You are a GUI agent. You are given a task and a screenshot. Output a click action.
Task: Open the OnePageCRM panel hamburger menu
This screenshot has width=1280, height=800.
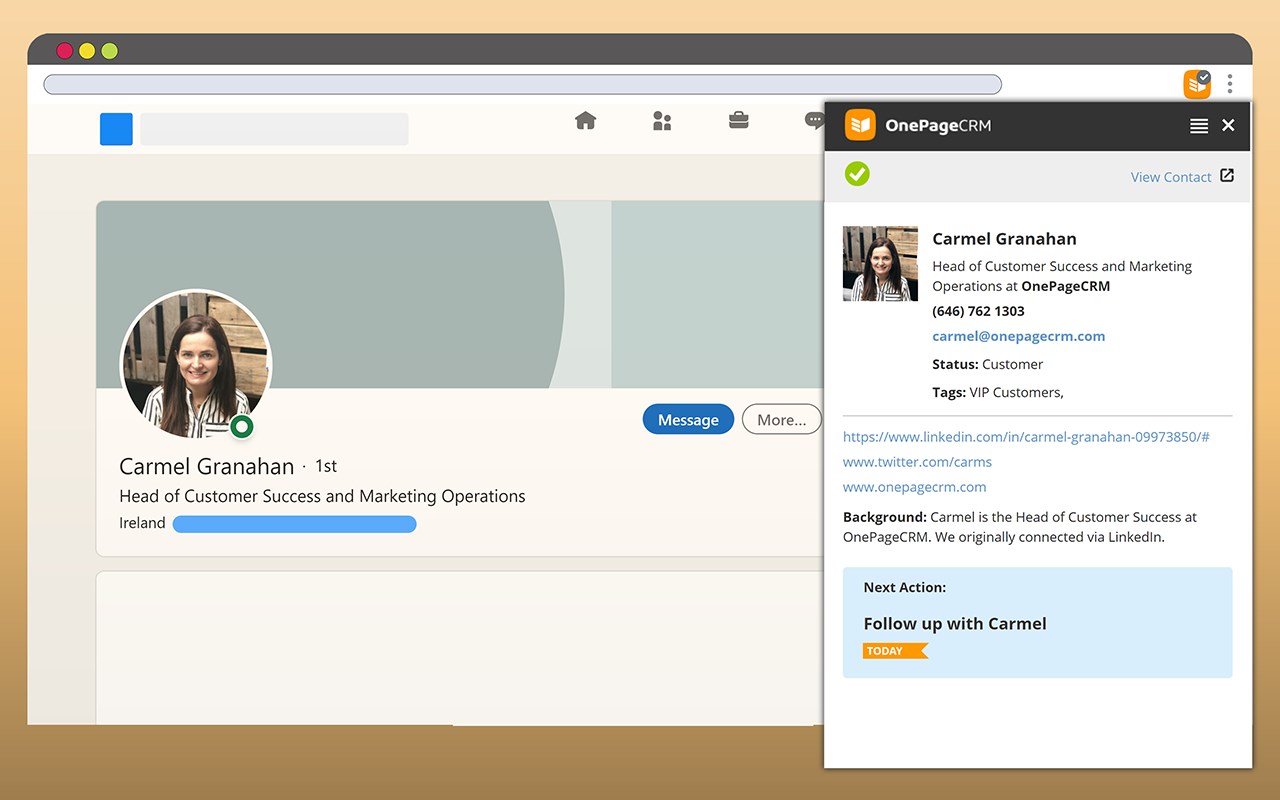[x=1199, y=126]
